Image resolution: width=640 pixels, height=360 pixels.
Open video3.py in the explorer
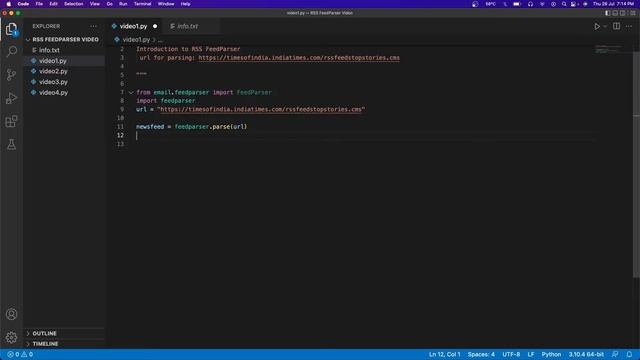(53, 82)
